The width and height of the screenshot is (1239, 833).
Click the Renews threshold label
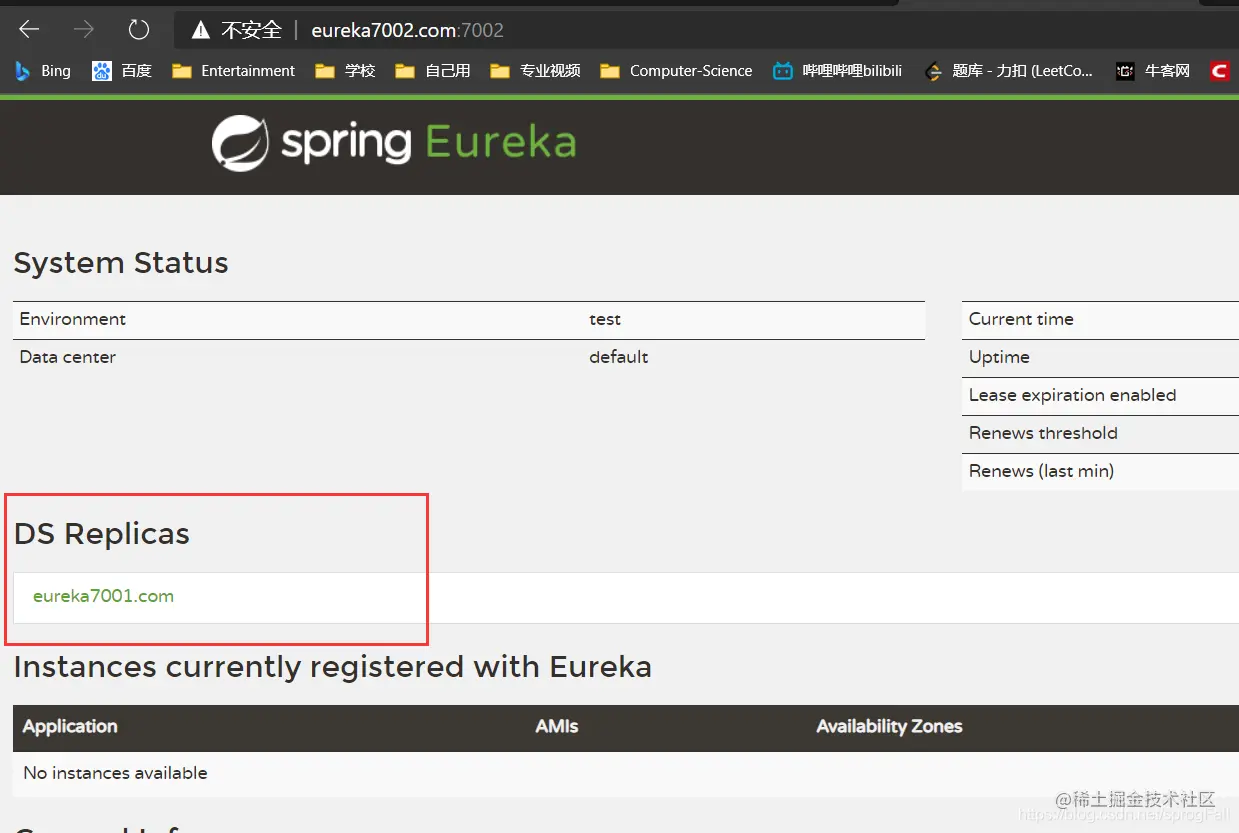1043,433
